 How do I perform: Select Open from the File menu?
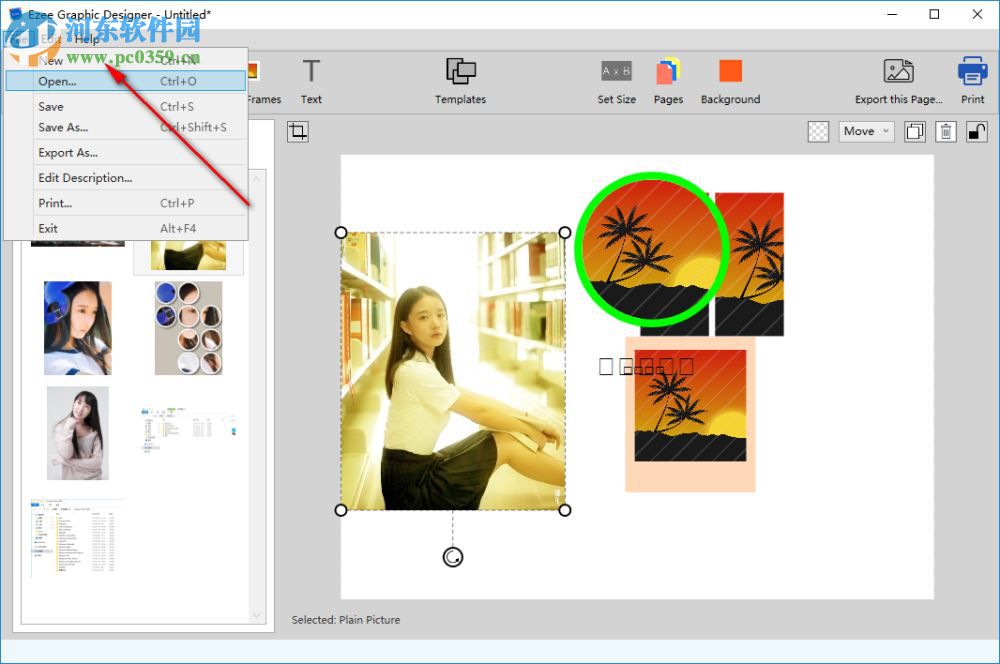tap(60, 81)
